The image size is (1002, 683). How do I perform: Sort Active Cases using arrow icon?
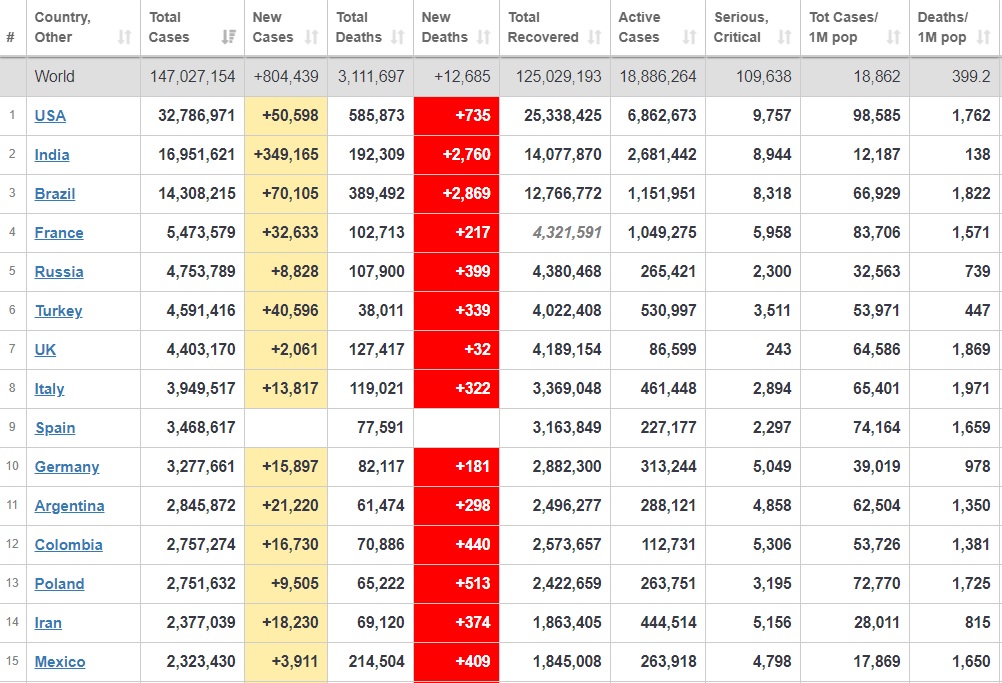[689, 37]
